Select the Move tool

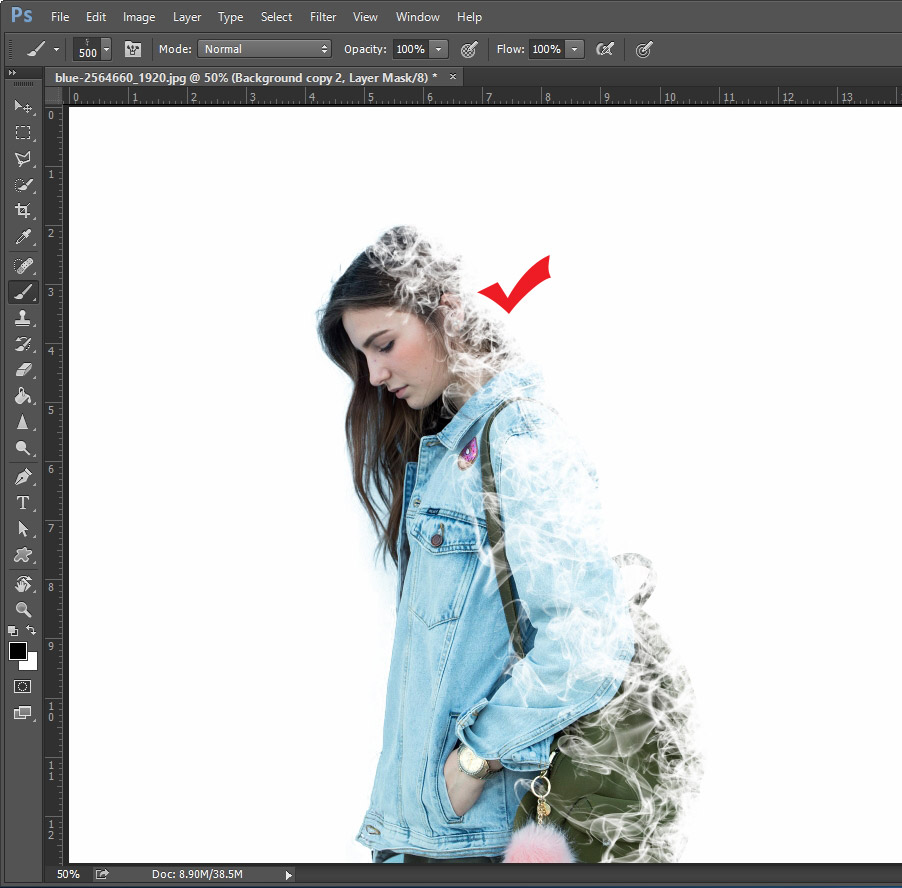click(x=23, y=106)
